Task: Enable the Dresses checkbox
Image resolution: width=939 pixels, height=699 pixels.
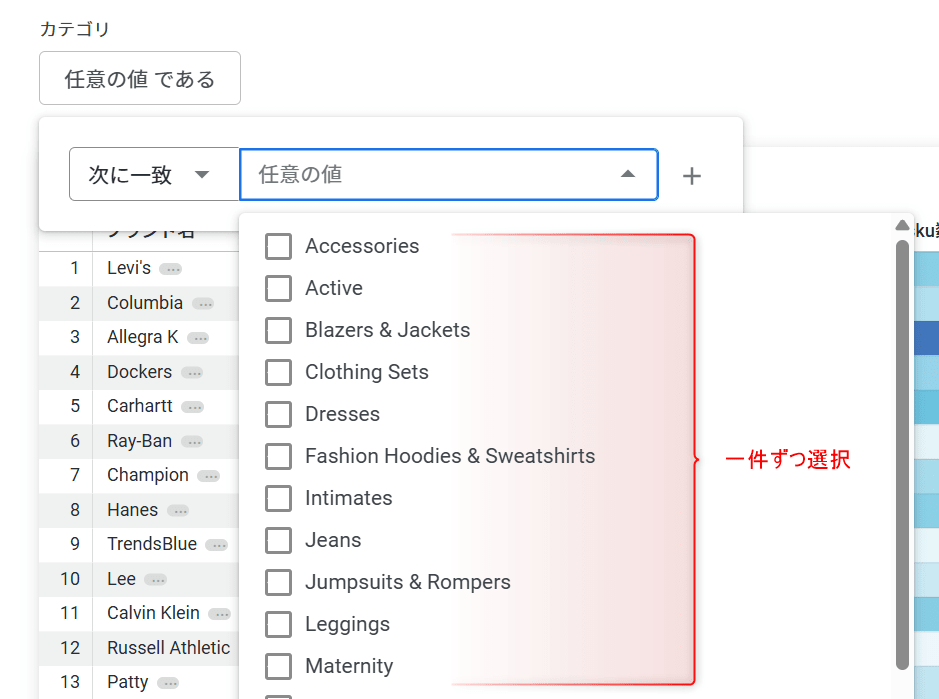Action: click(278, 414)
